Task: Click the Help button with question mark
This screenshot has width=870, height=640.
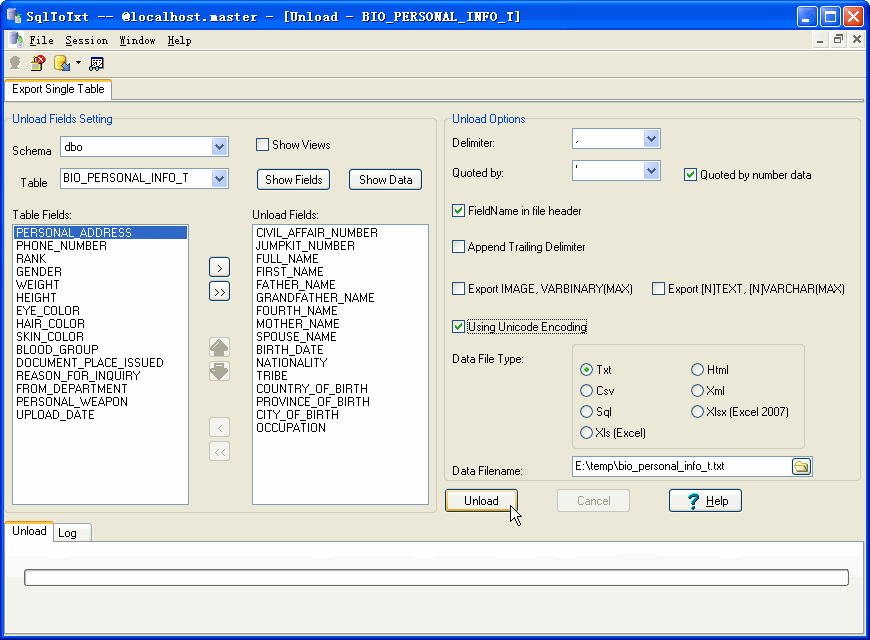Action: (x=705, y=501)
